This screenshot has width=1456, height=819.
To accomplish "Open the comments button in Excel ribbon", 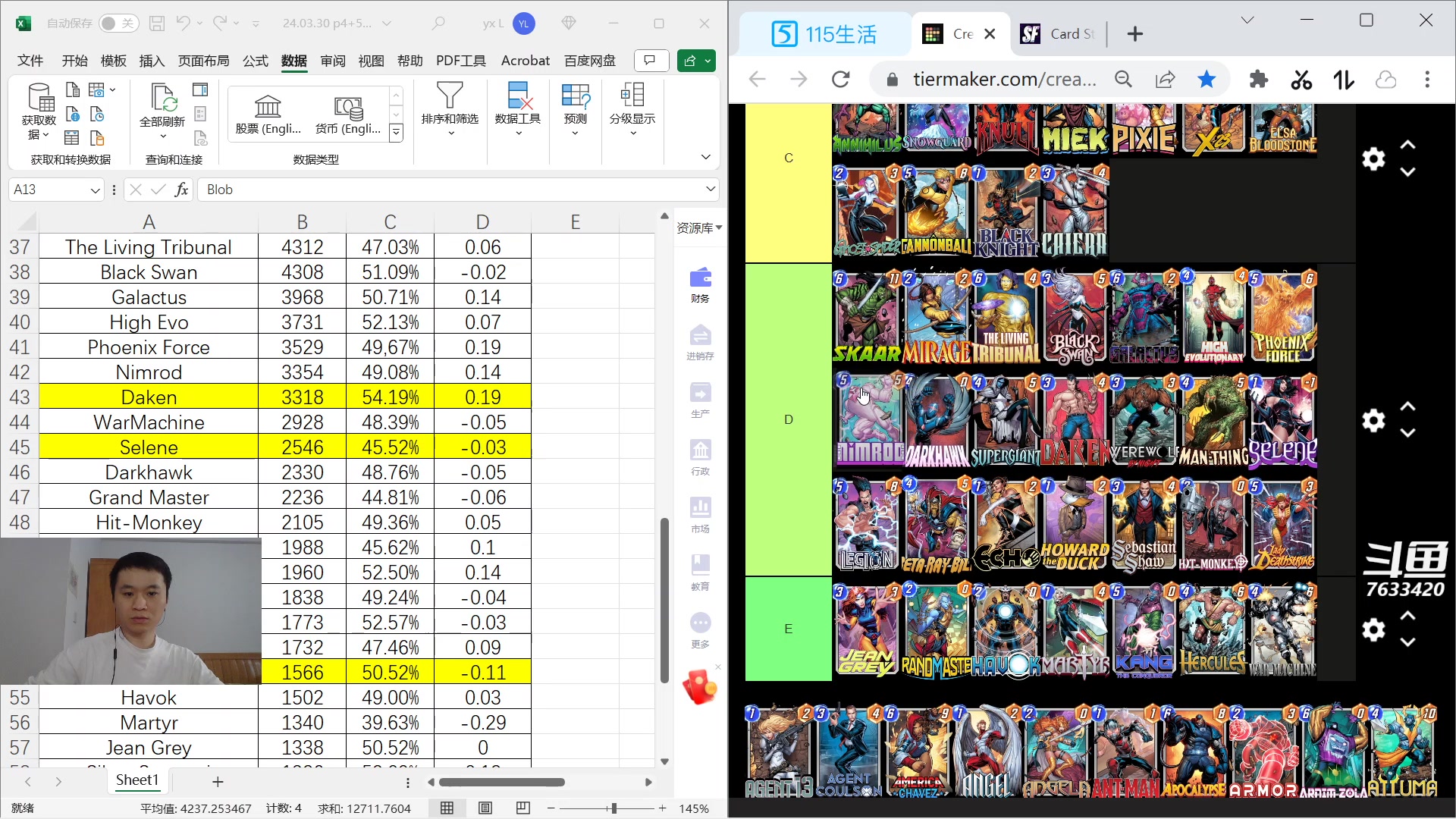I will 651,61.
